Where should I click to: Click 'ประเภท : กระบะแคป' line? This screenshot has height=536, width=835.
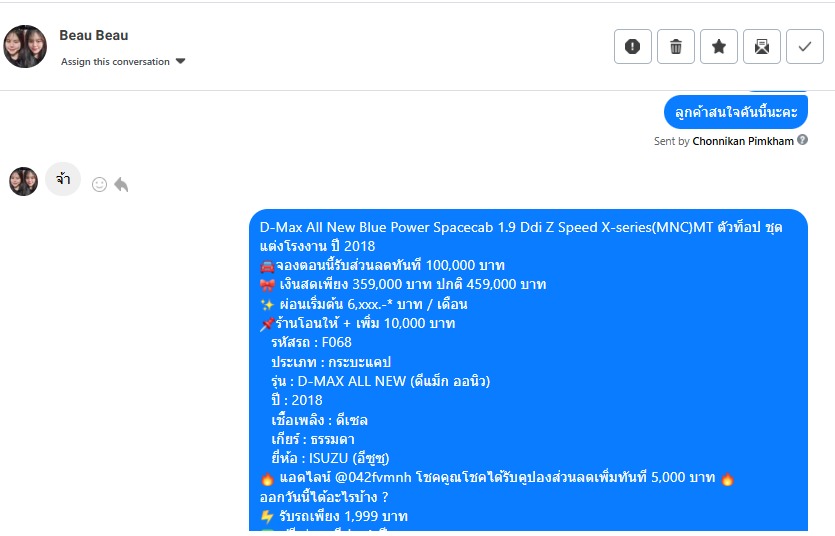click(331, 362)
